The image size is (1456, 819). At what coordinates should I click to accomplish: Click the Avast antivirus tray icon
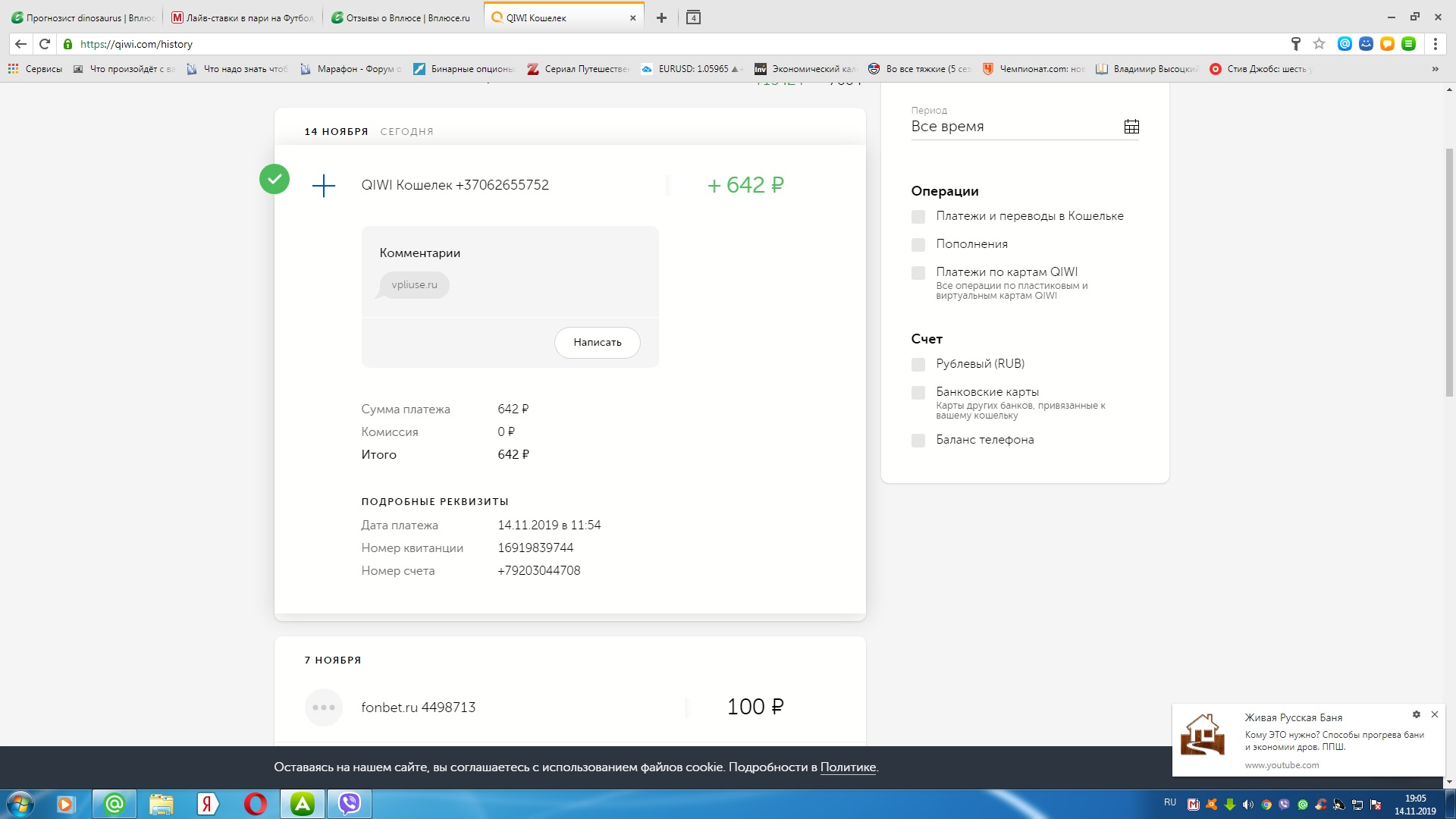pyautogui.click(x=1211, y=805)
